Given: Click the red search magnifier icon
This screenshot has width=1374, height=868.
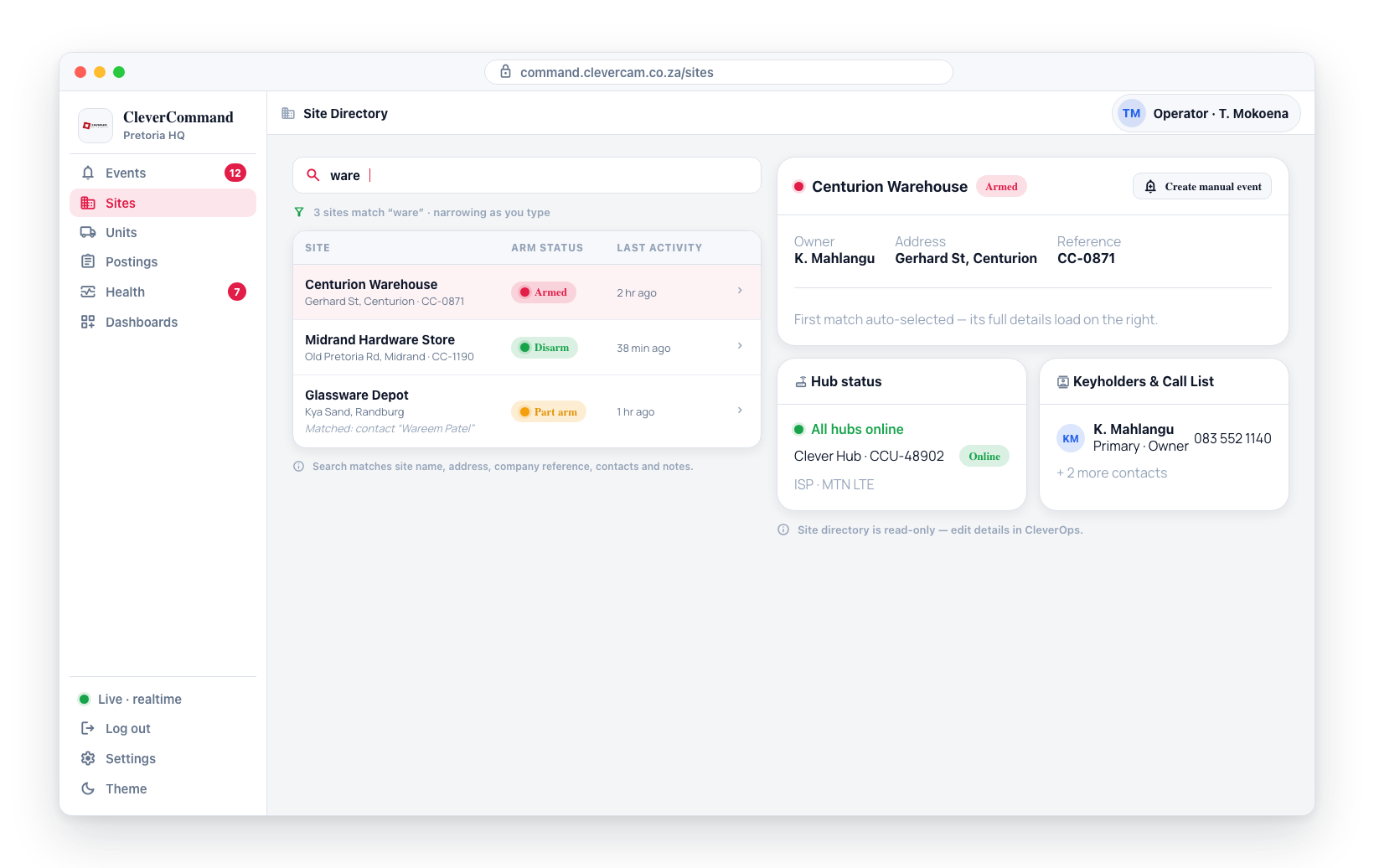Looking at the screenshot, I should [313, 175].
